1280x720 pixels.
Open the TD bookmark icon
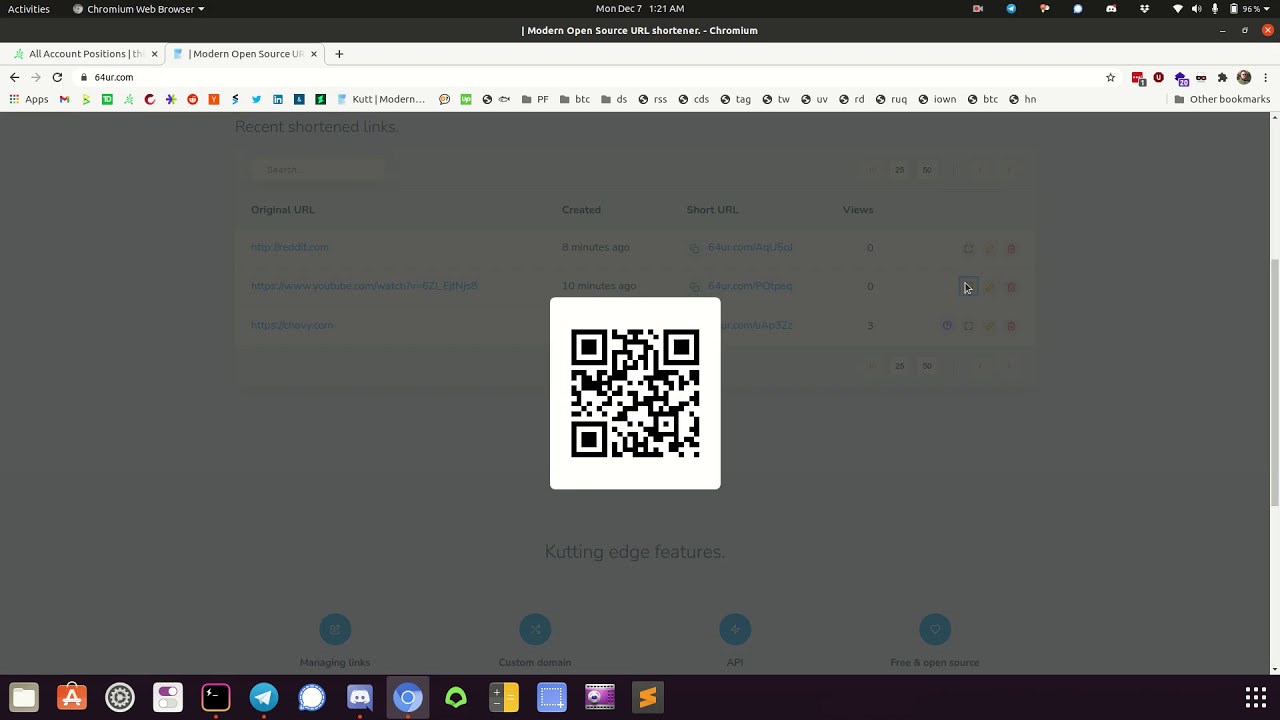[107, 99]
